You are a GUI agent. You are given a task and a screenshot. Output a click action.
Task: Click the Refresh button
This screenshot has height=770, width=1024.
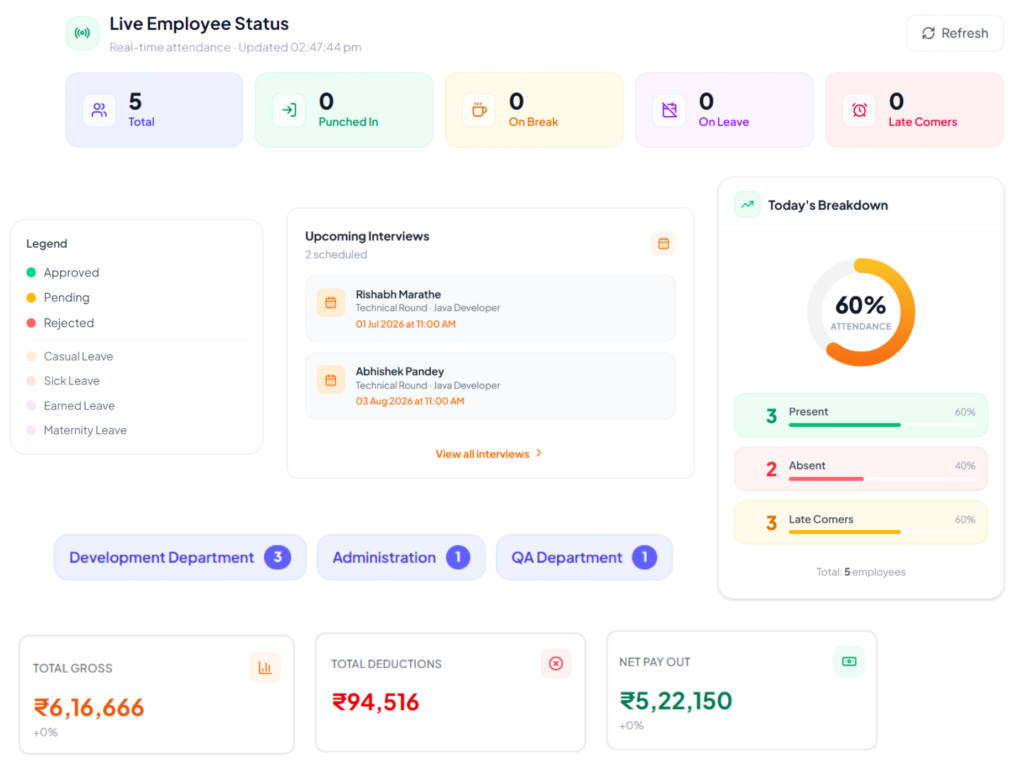(x=955, y=33)
